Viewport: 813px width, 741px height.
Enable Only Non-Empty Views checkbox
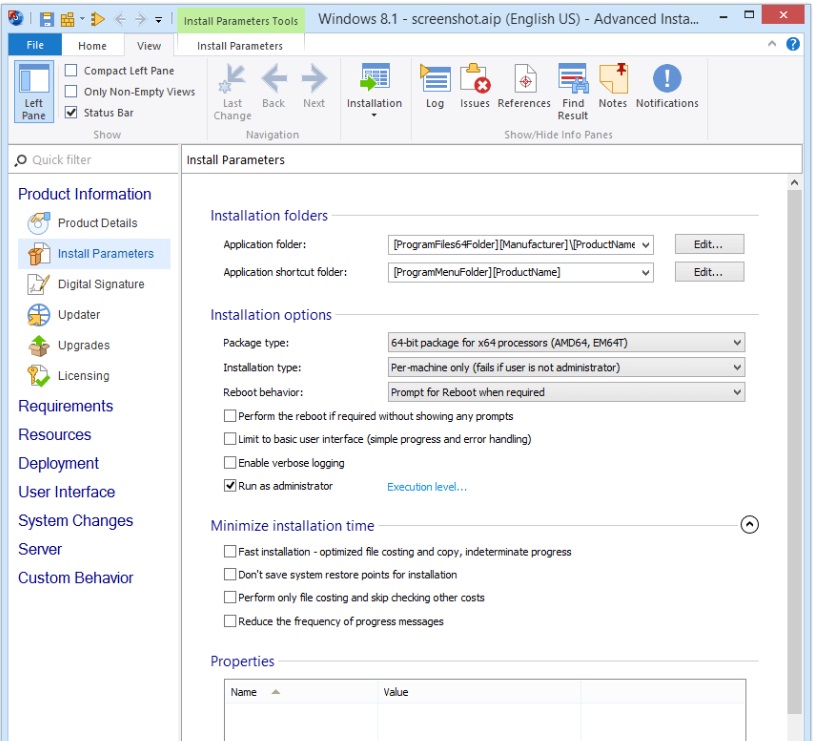click(71, 91)
